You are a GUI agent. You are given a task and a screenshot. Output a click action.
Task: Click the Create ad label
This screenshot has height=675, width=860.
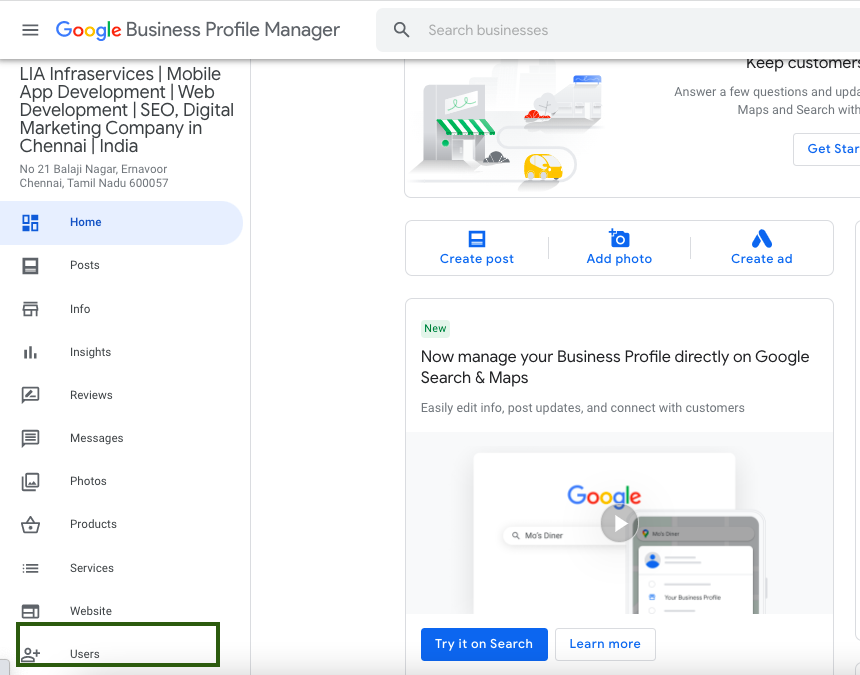coord(762,259)
